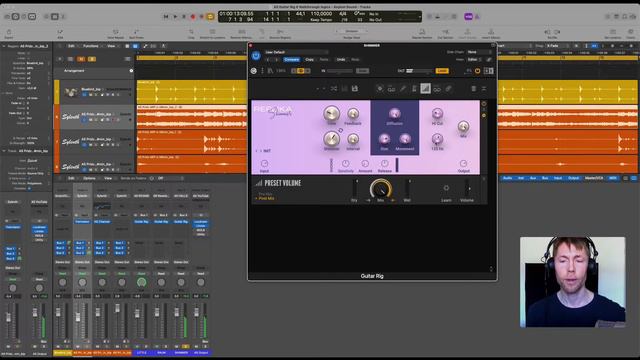The height and width of the screenshot is (360, 640).
Task: Click the Replika Output knob
Action: [x=463, y=164]
